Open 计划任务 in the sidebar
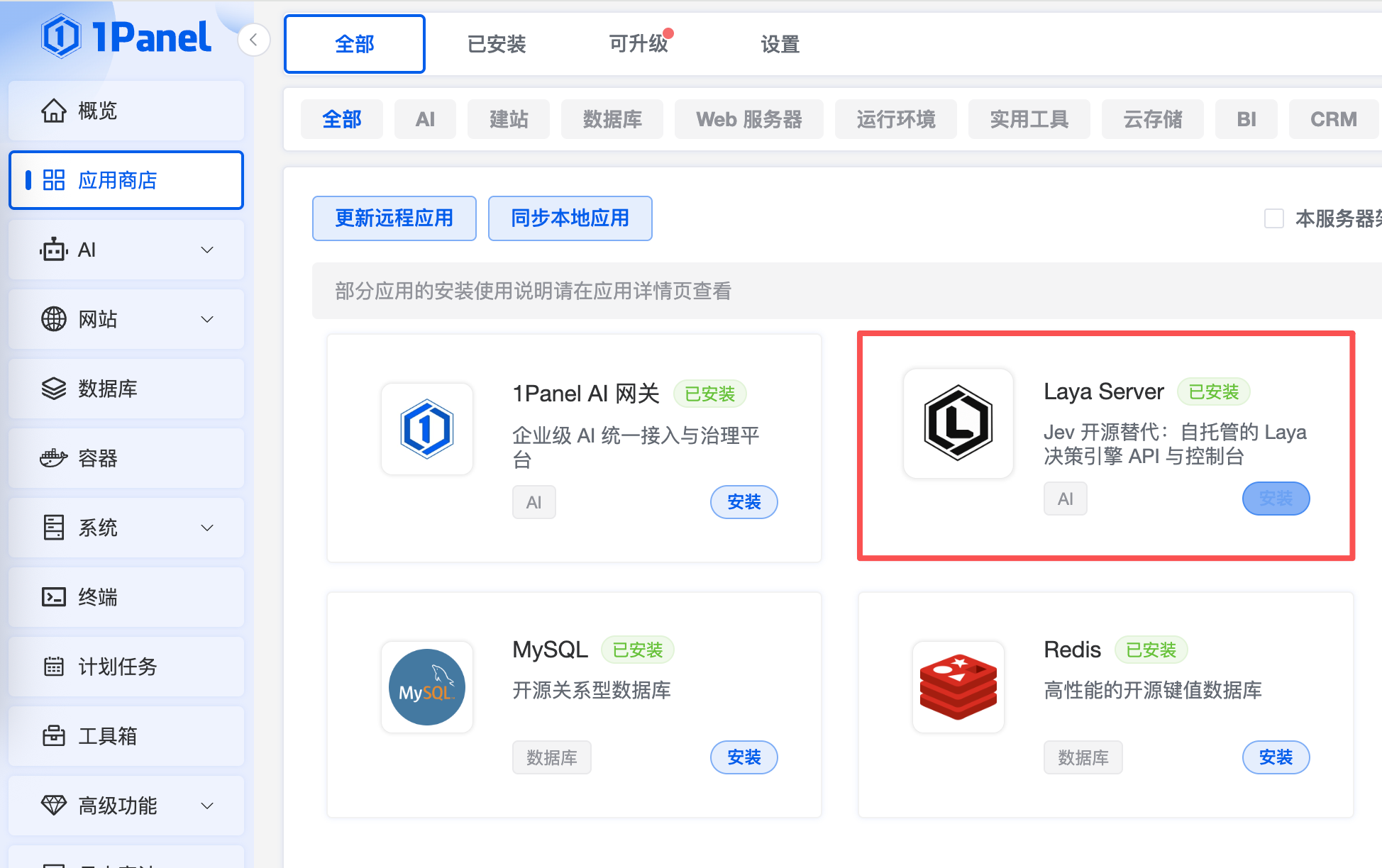This screenshot has height=868, width=1382. 126,667
